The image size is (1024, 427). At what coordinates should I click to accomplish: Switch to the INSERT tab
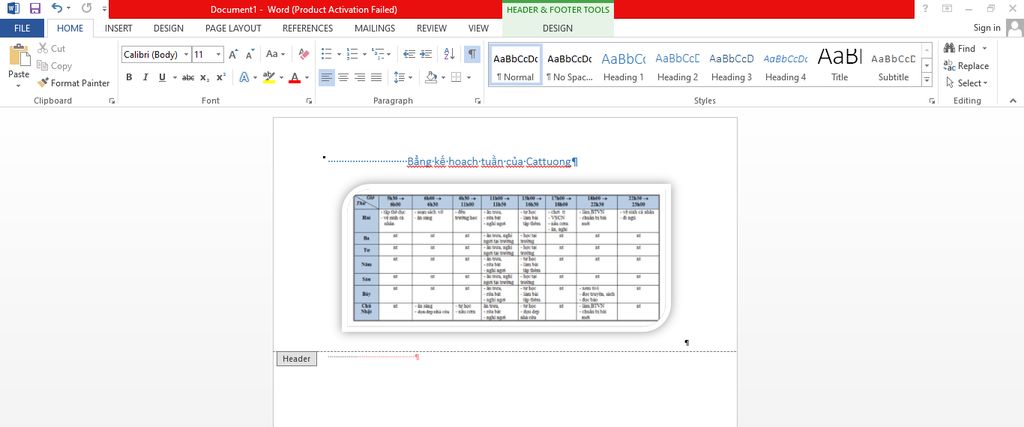[x=118, y=28]
